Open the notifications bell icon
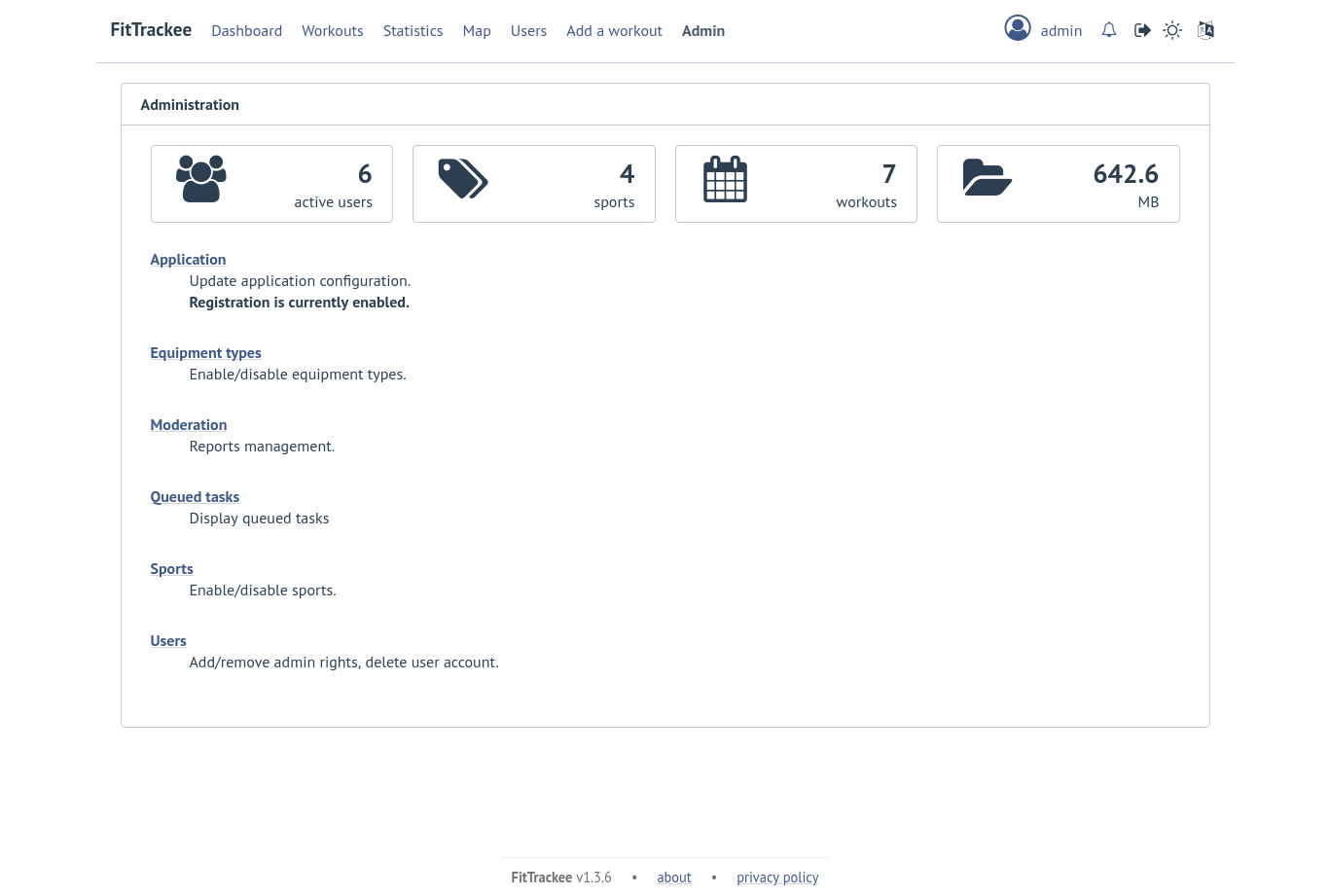The height and width of the screenshot is (896, 1330). 1108,30
